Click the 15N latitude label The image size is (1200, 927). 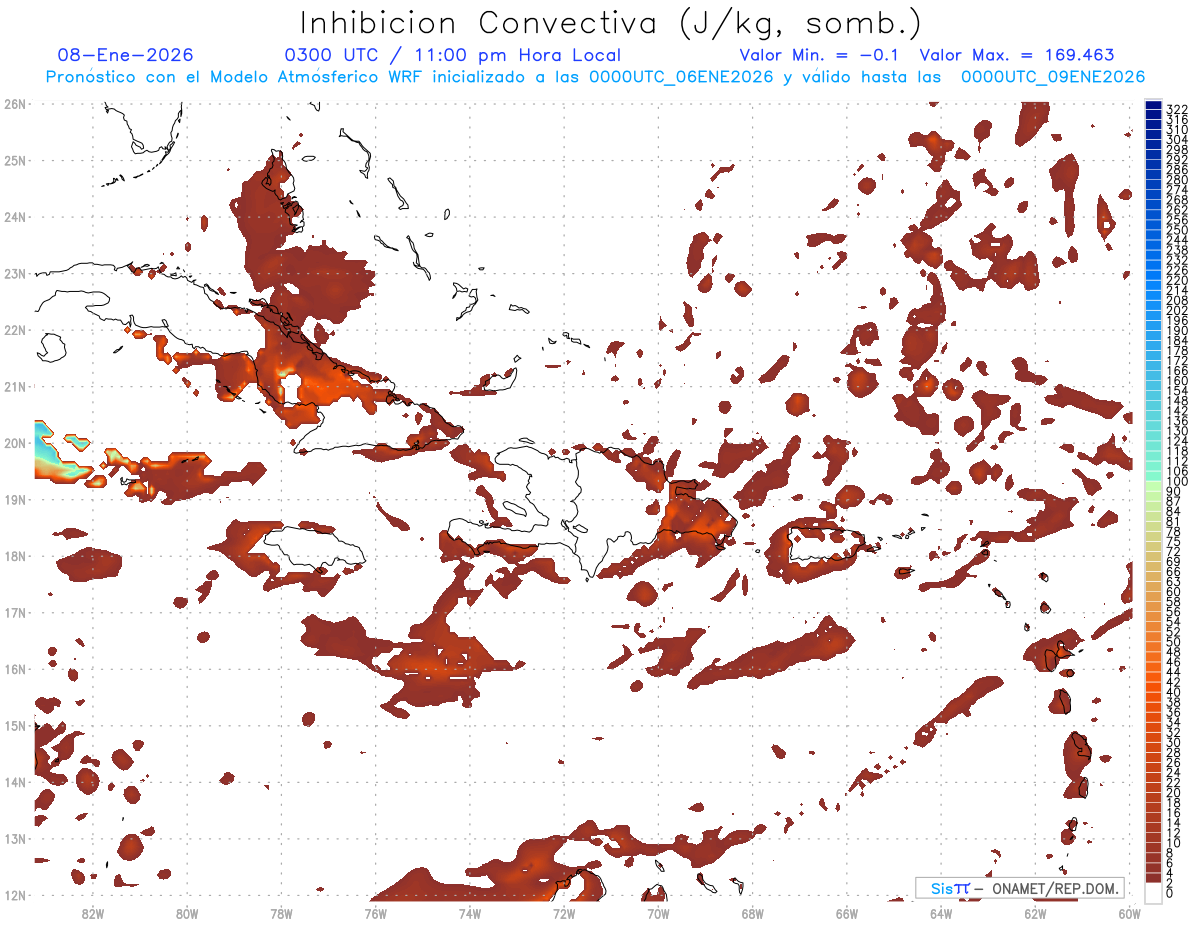pos(15,725)
